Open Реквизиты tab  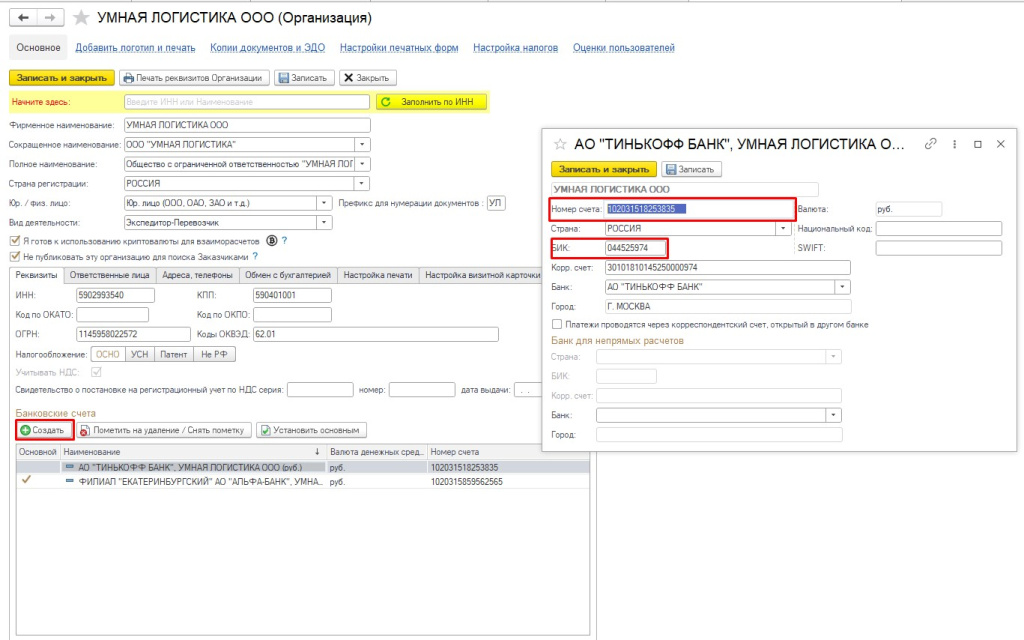coord(37,275)
